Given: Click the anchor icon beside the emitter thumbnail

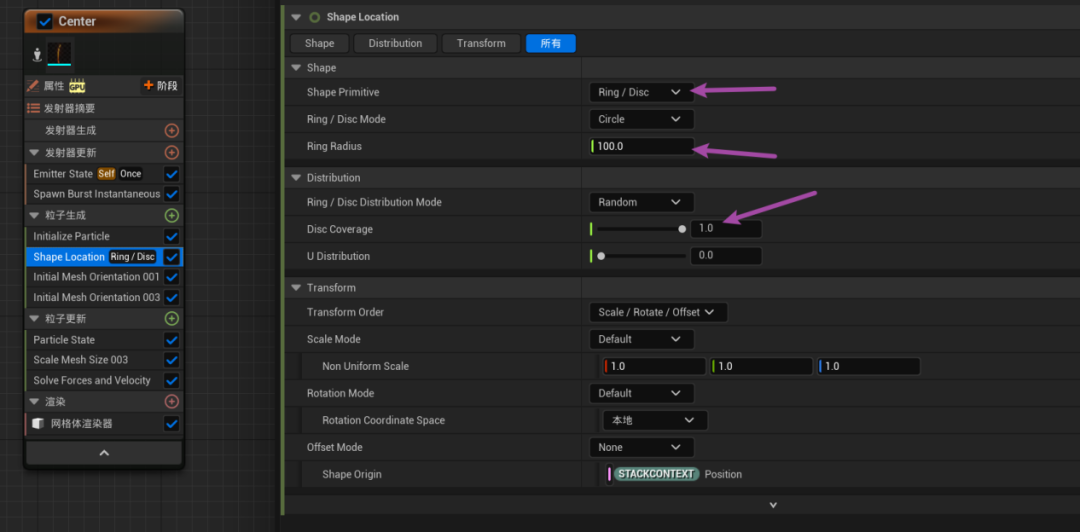Looking at the screenshot, I should point(37,55).
